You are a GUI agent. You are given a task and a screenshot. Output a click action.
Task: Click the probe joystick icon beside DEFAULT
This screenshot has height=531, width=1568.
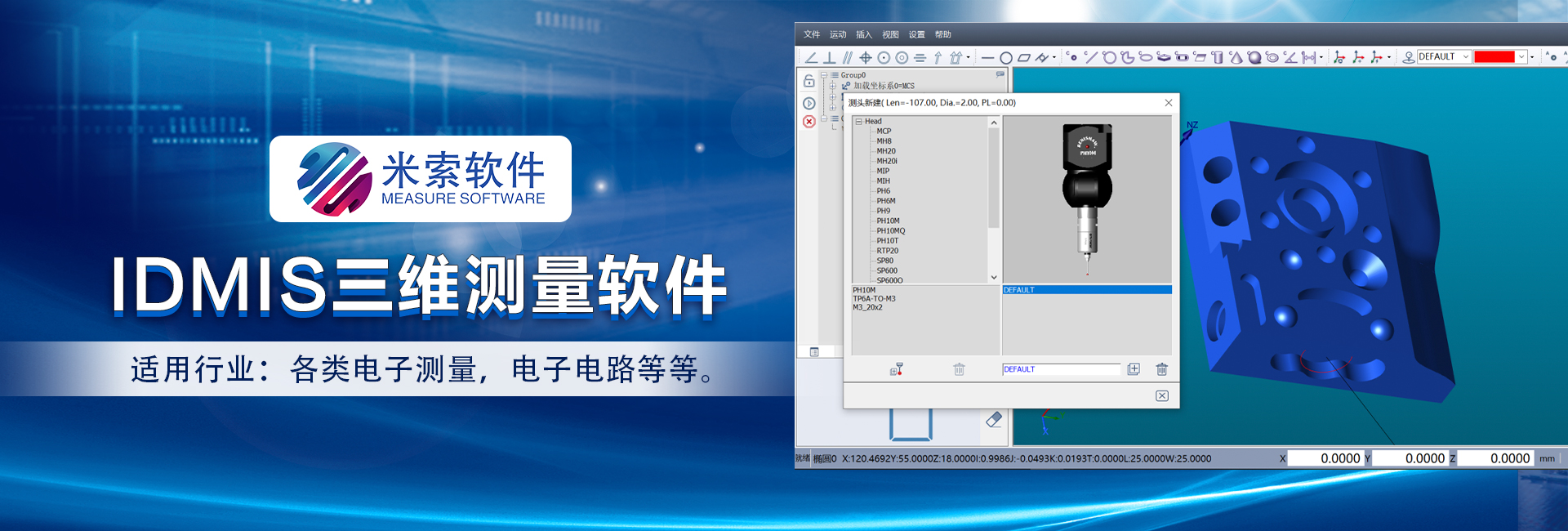coord(1409,57)
